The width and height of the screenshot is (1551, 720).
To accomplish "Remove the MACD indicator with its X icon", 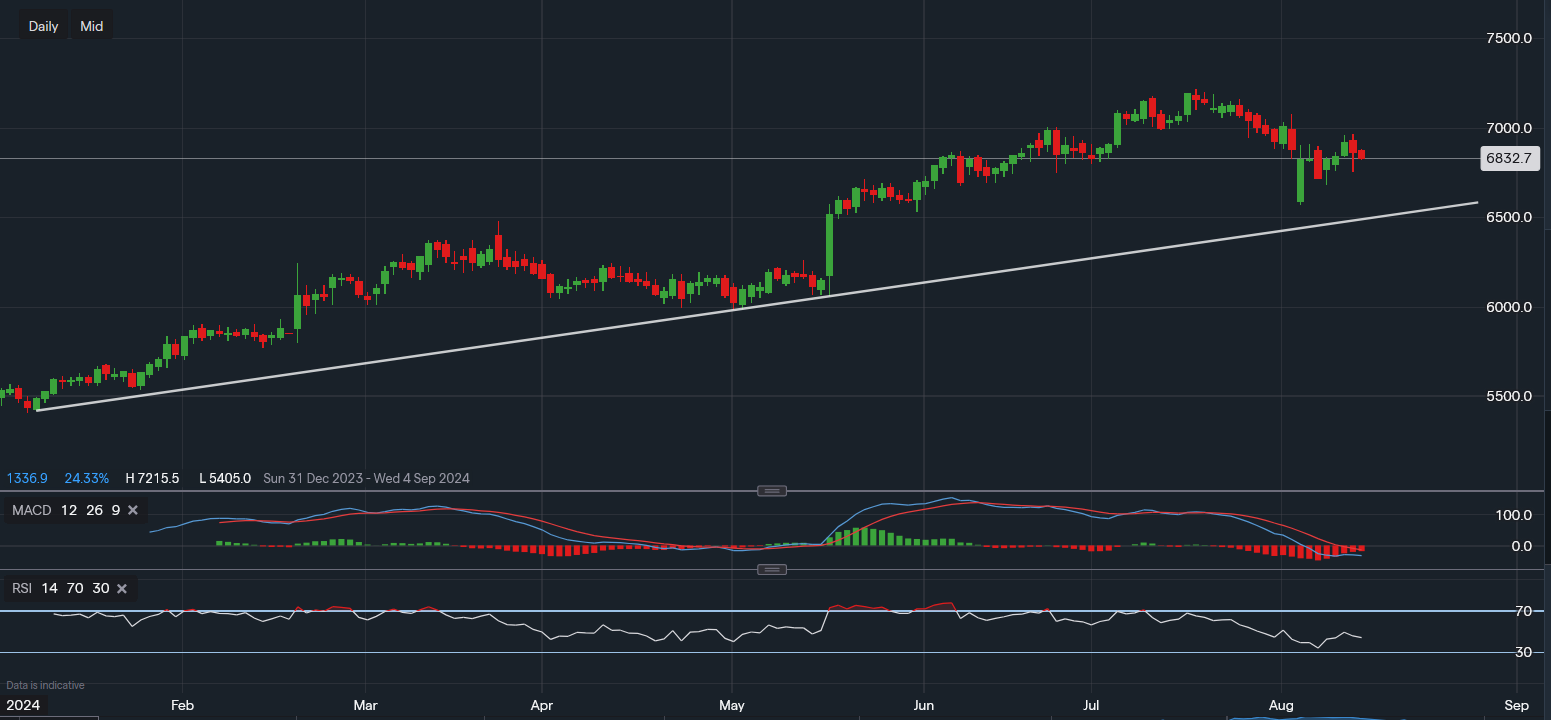I will (132, 511).
